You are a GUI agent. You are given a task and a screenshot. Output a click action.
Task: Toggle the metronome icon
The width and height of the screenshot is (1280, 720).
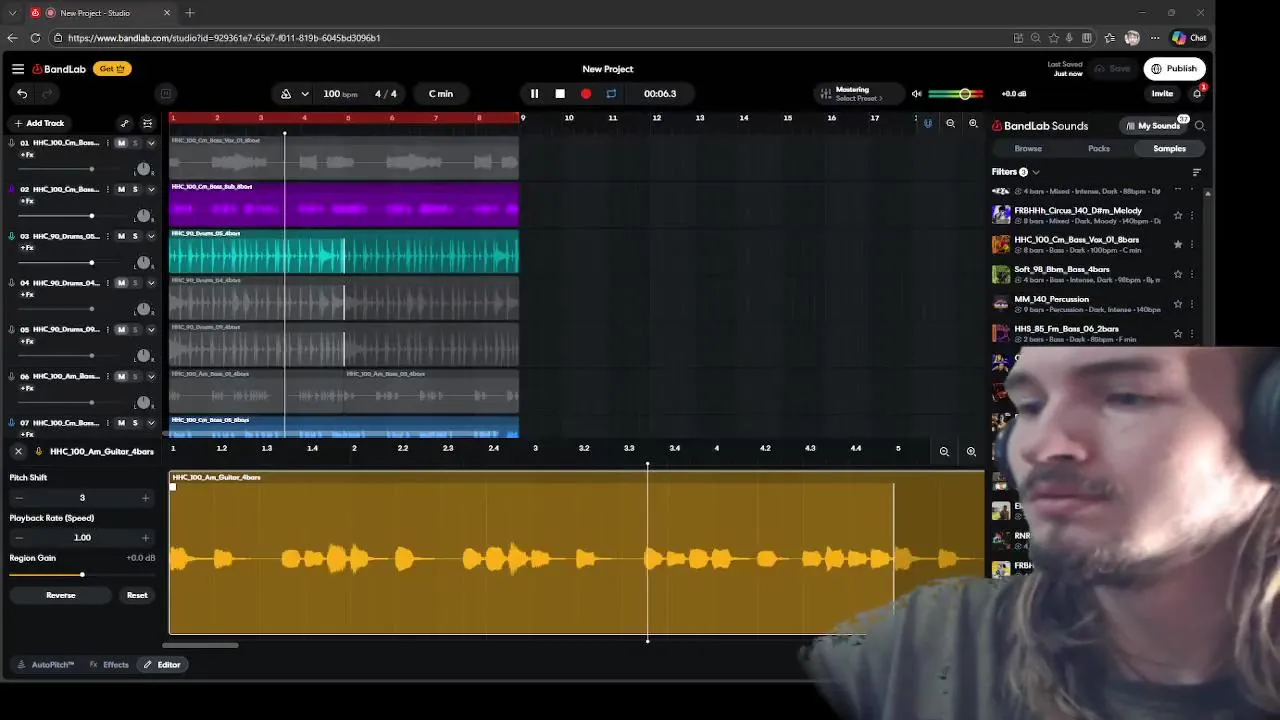(286, 94)
